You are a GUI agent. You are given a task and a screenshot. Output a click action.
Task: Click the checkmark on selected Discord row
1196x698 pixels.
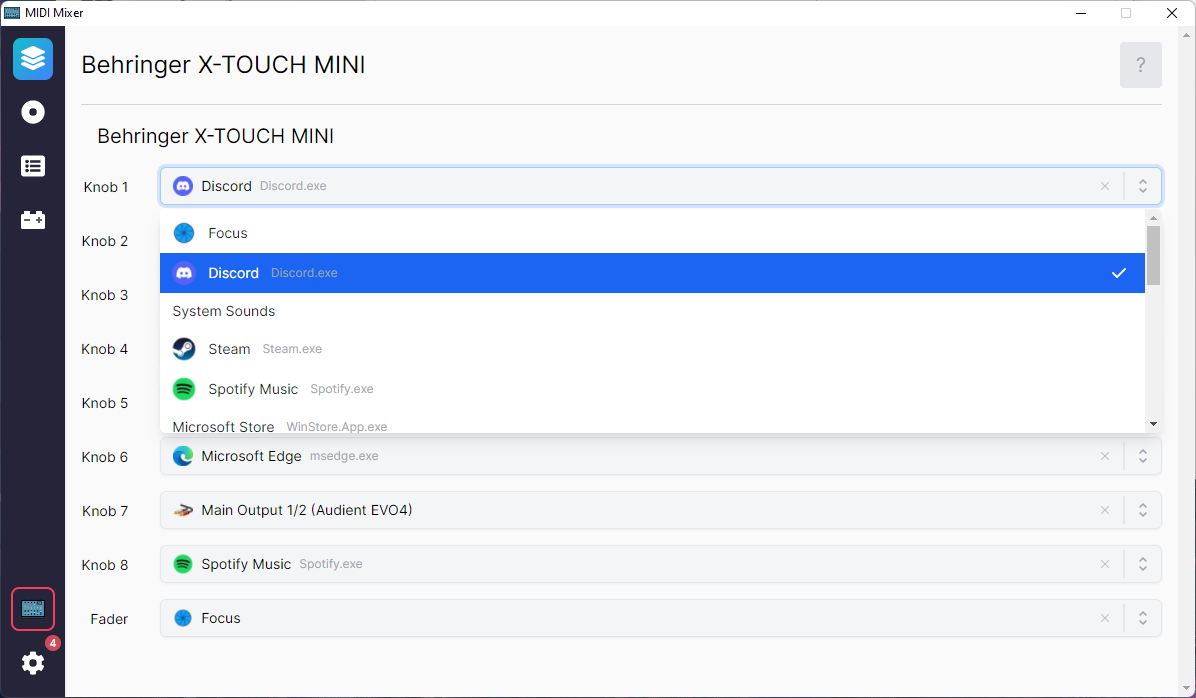click(1119, 273)
